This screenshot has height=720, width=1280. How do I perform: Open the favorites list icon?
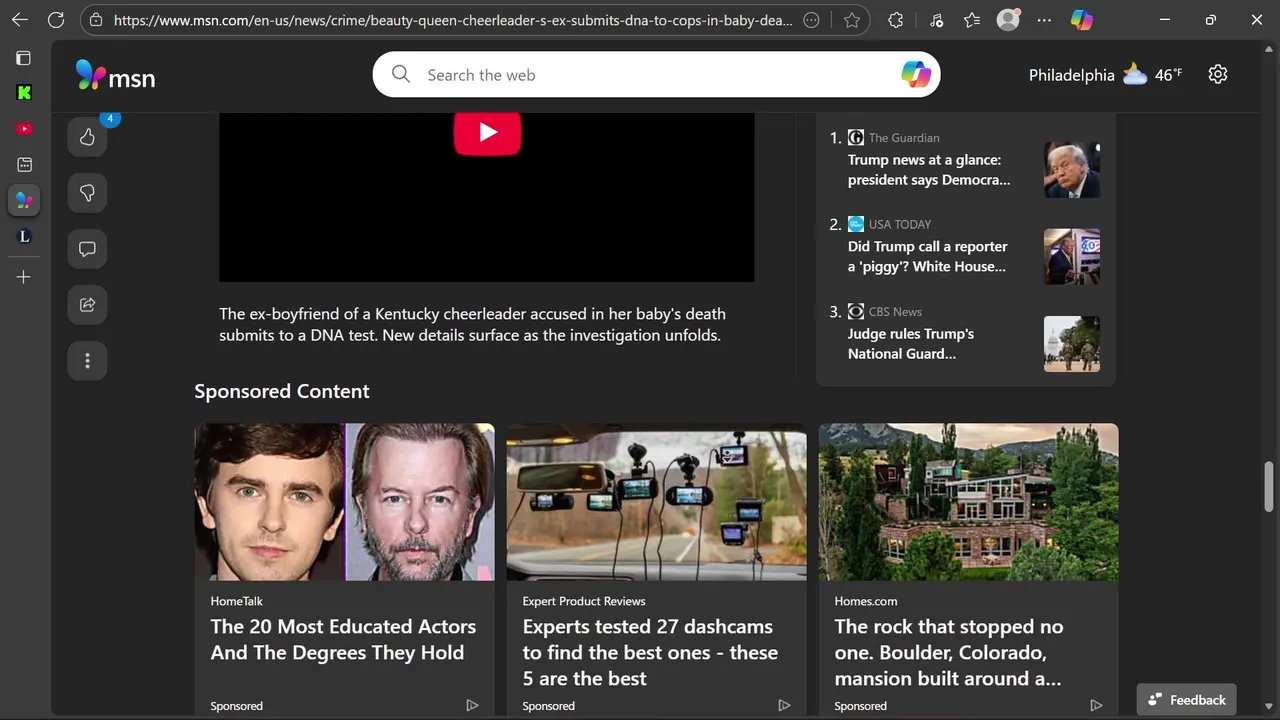tap(972, 20)
